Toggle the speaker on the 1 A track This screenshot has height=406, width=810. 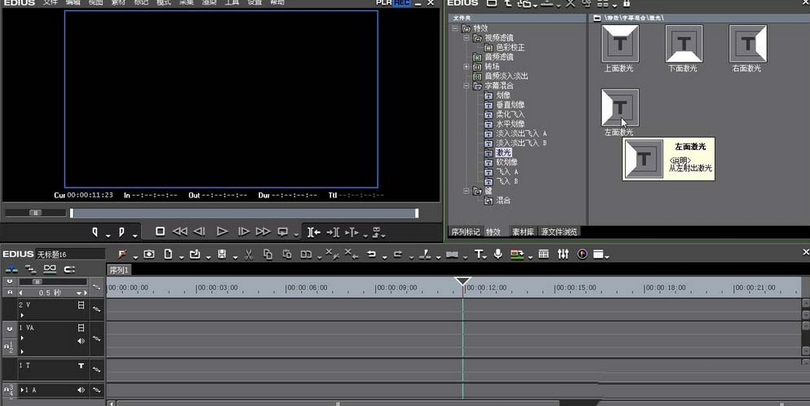point(81,390)
